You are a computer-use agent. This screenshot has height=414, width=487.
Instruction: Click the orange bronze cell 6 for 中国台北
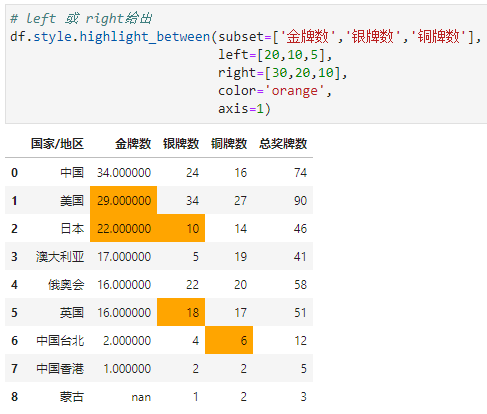click(229, 340)
